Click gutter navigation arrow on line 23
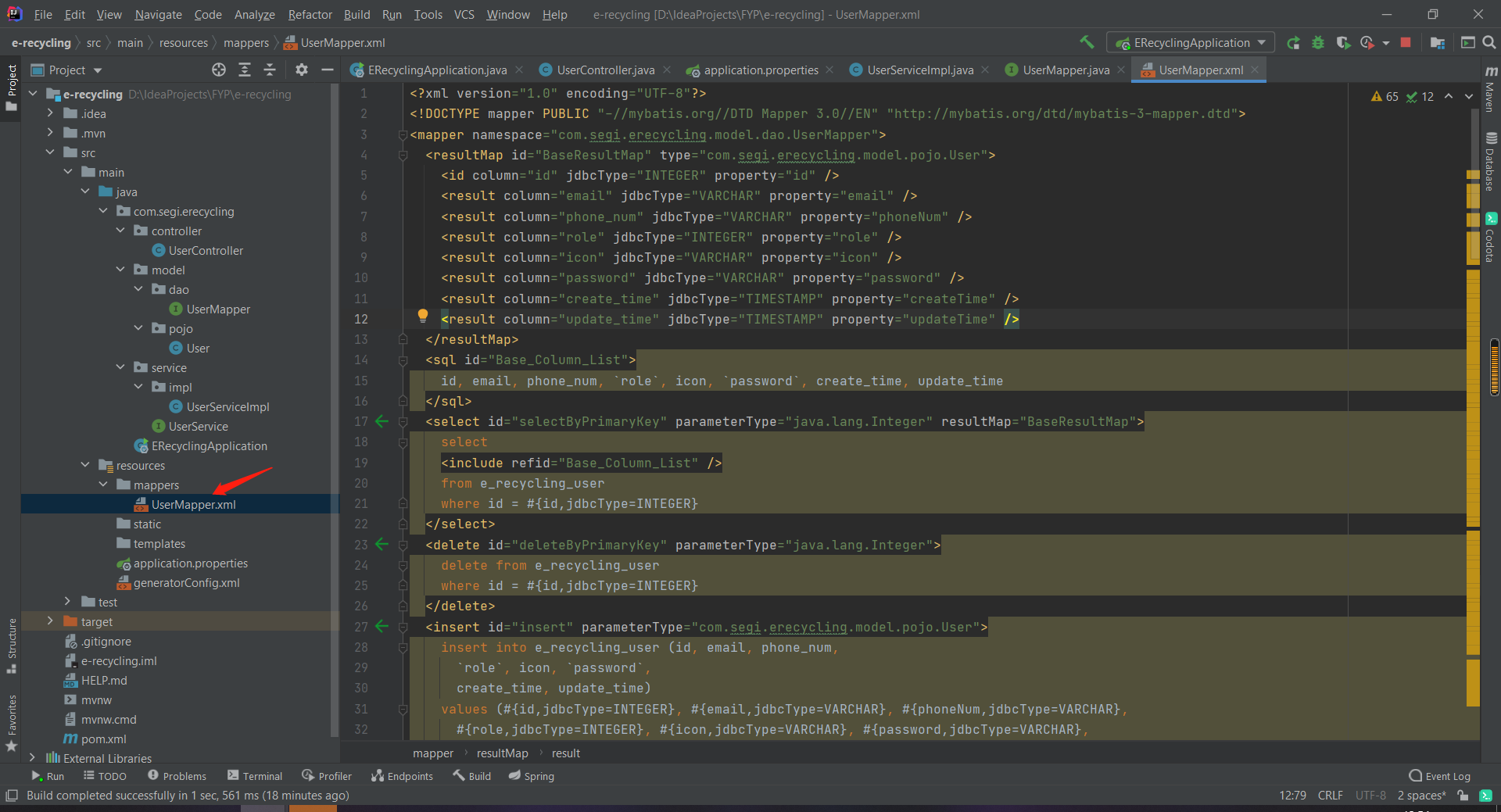 (382, 545)
